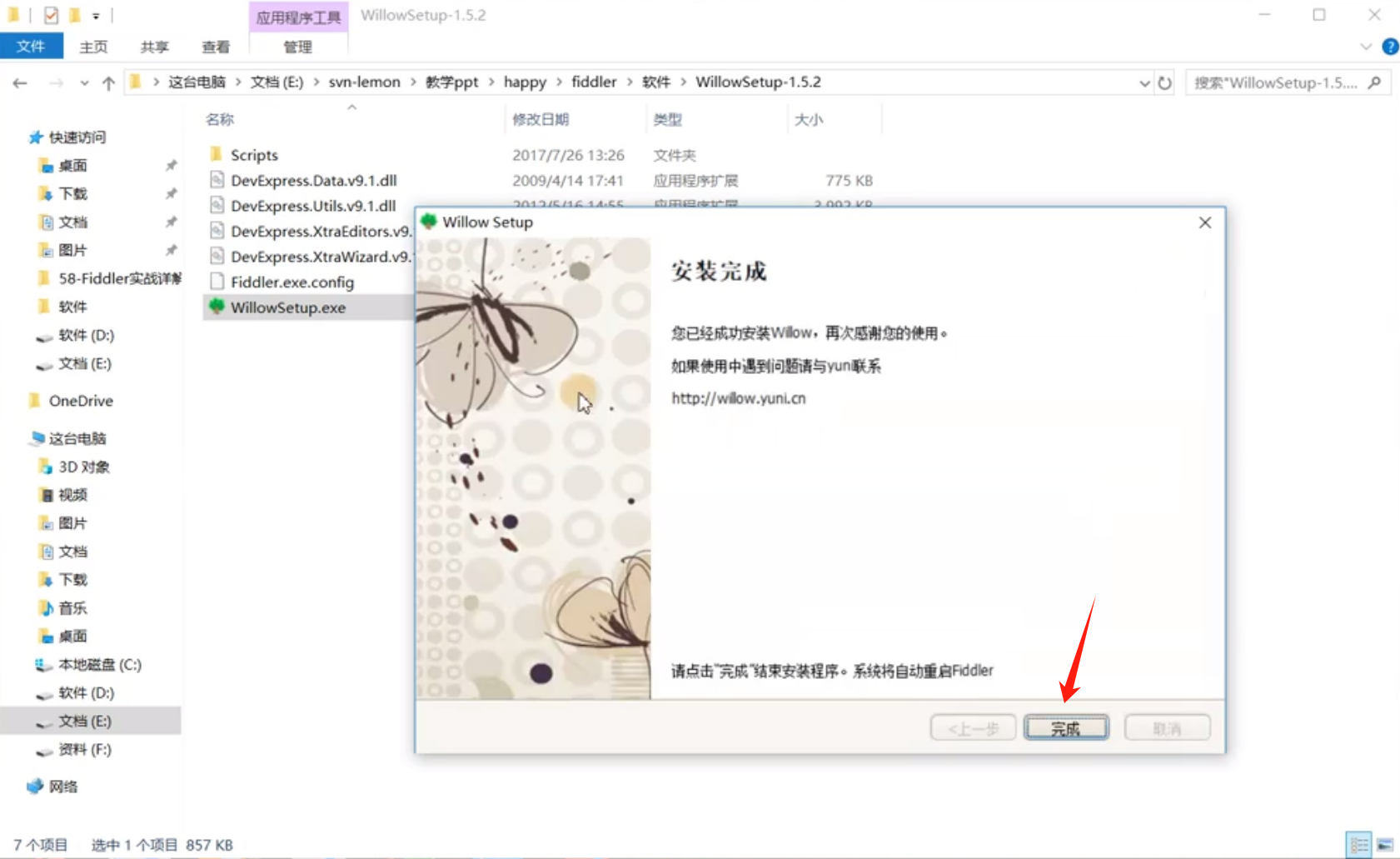Open Explorer help via the question mark
Image resolution: width=1400 pixels, height=859 pixels.
click(x=1390, y=47)
